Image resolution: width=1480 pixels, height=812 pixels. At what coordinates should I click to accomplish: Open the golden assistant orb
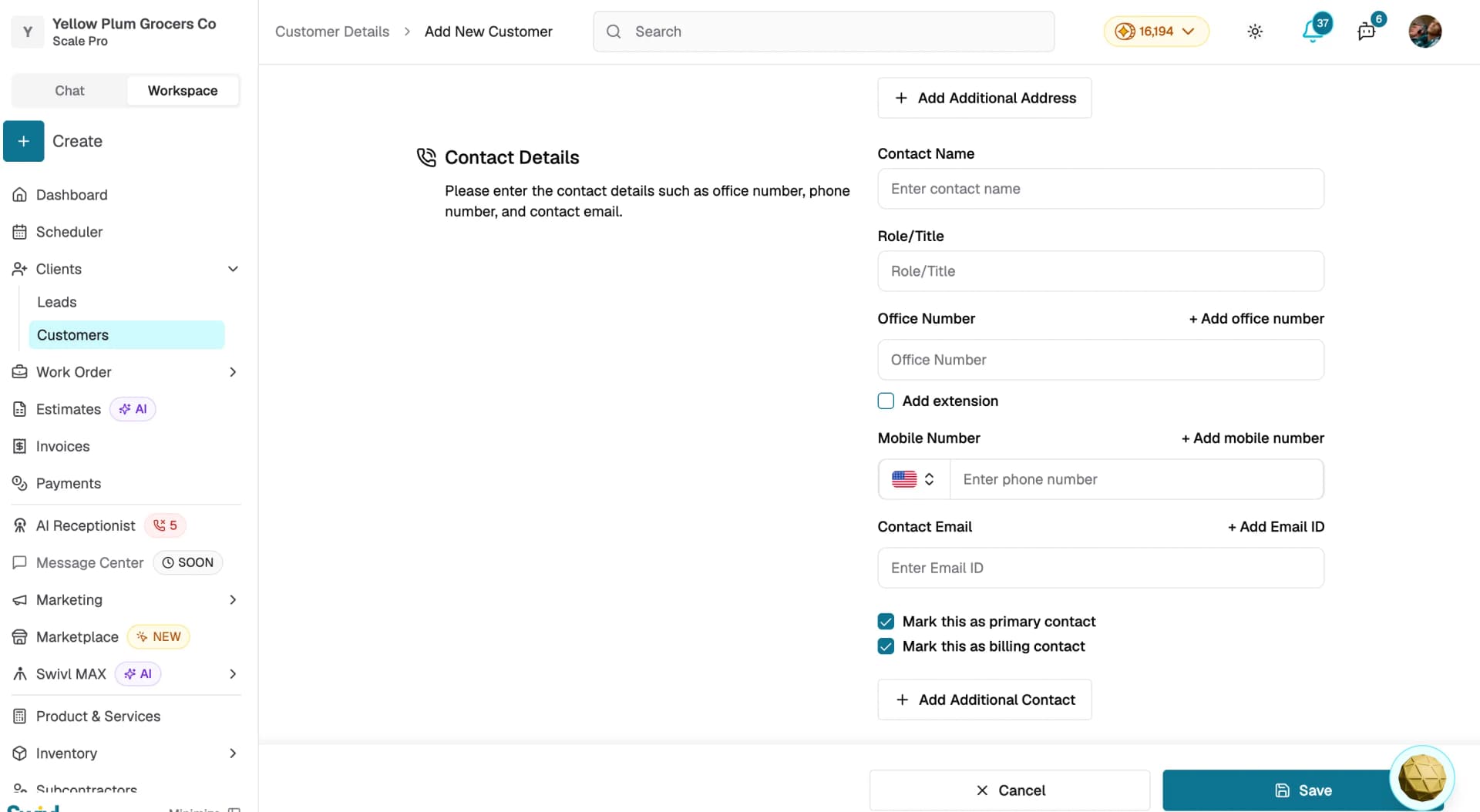coord(1421,777)
